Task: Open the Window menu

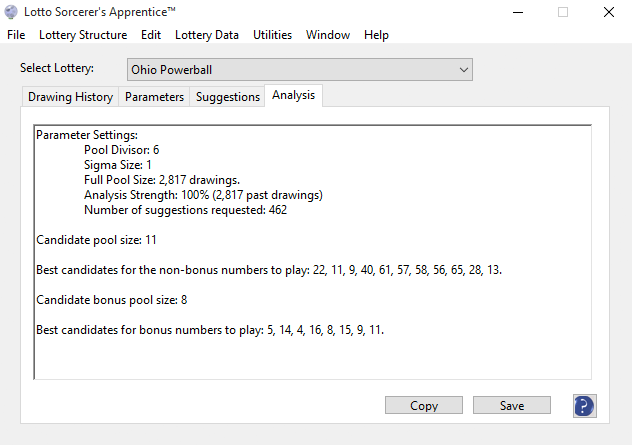Action: click(328, 35)
